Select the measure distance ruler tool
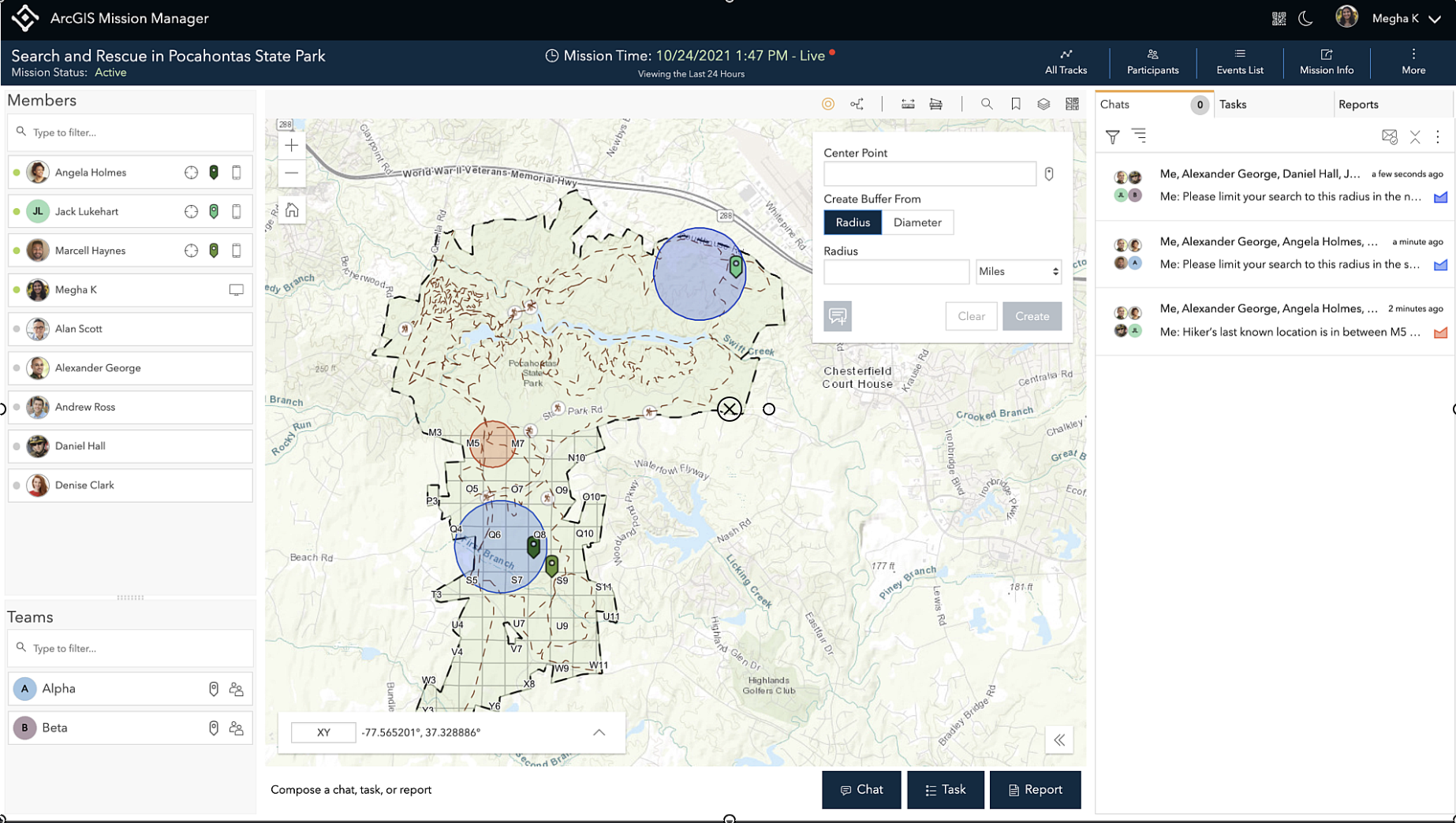Screen dimensions: 1456x823 908,104
